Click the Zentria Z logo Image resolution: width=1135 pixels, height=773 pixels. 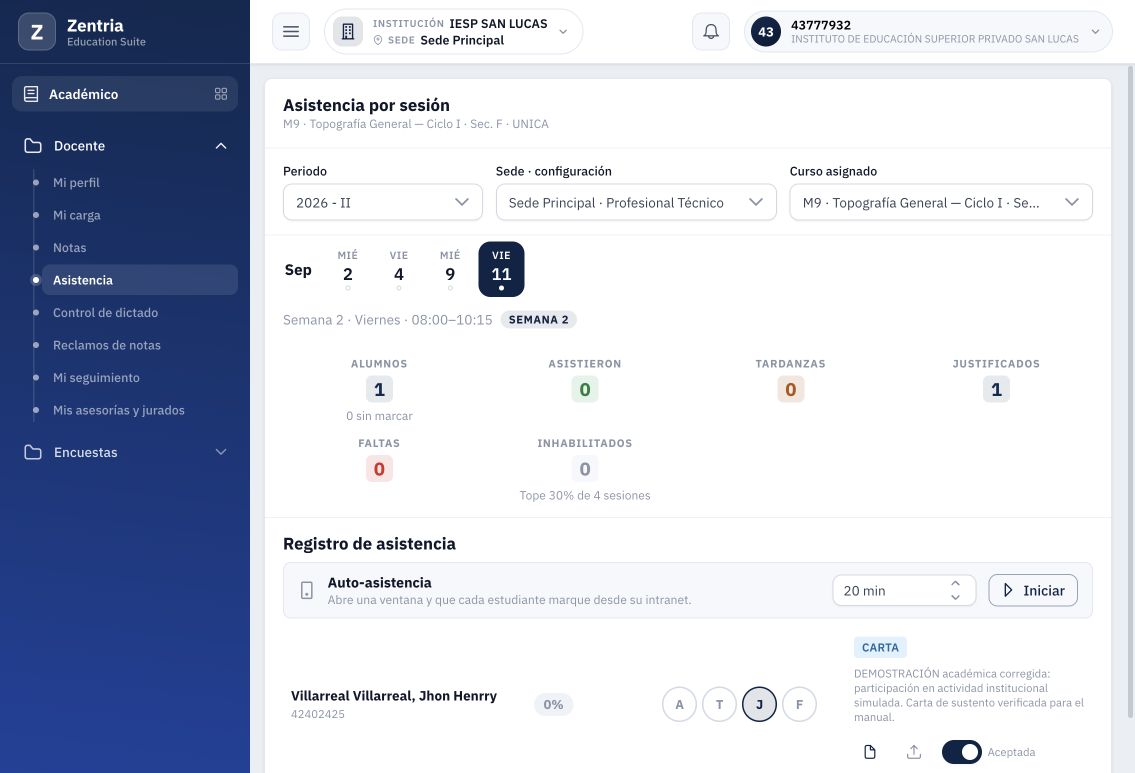coord(37,32)
